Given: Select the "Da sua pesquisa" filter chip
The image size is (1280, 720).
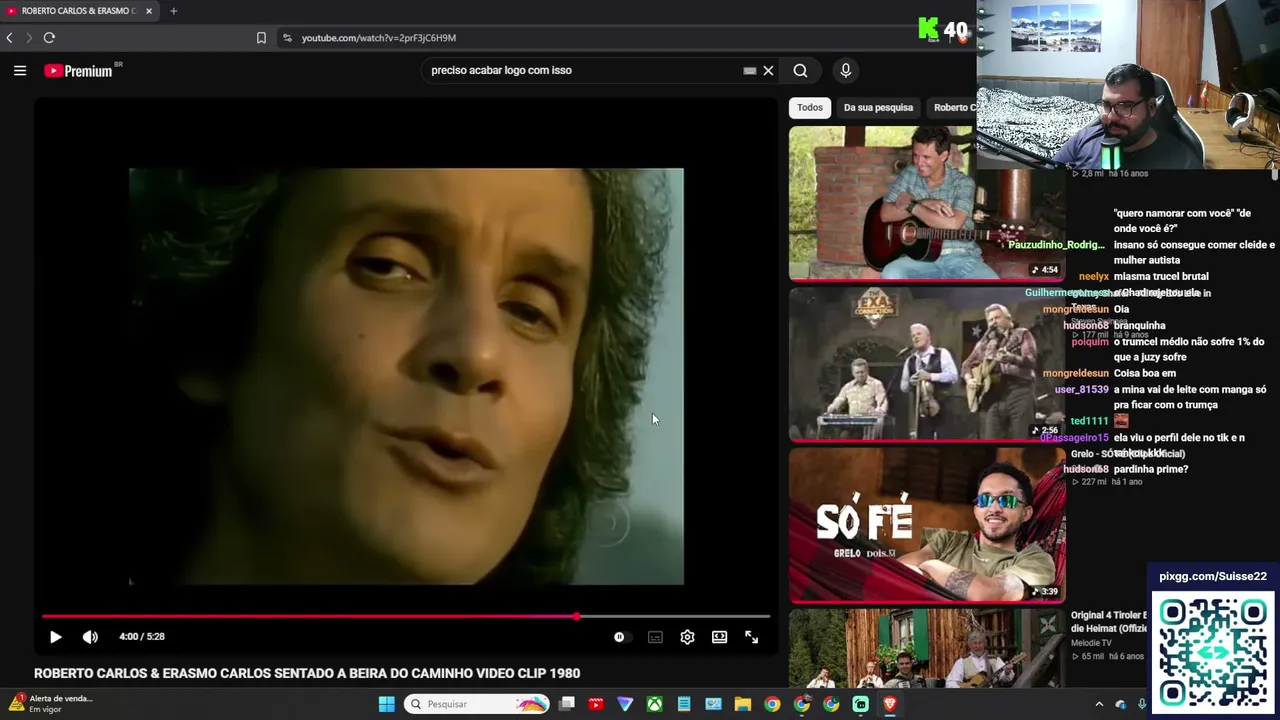Looking at the screenshot, I should pyautogui.click(x=878, y=107).
